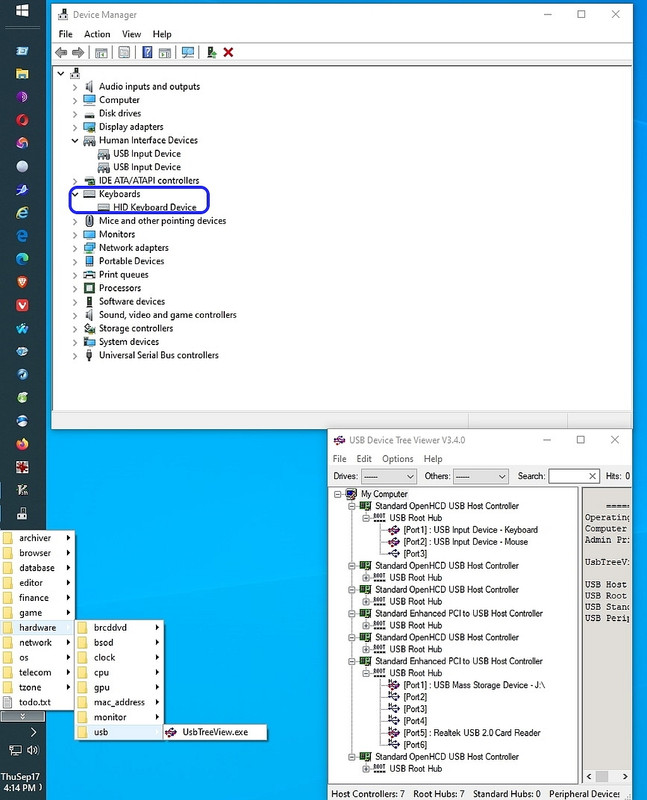Expand overflow chevron below the launcher menu
Viewport: 647px width, 800px height.
[x=22, y=717]
